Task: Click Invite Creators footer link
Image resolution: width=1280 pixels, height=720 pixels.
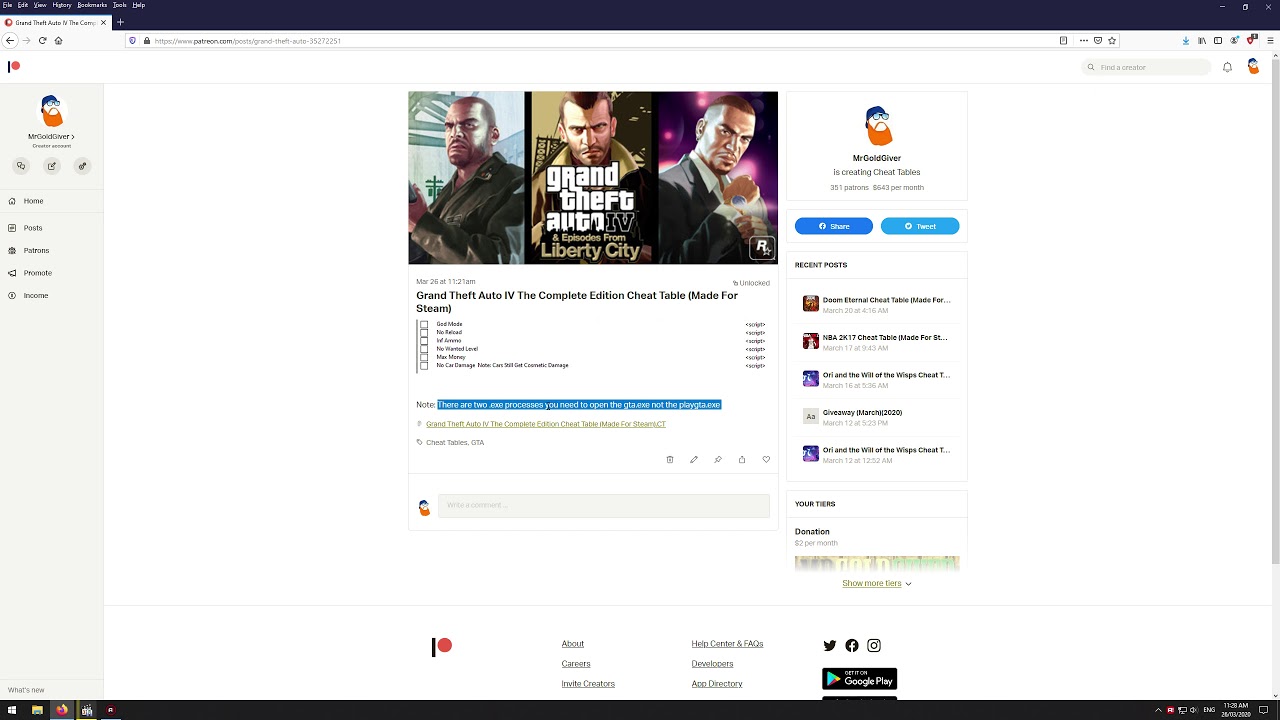Action: click(x=588, y=684)
